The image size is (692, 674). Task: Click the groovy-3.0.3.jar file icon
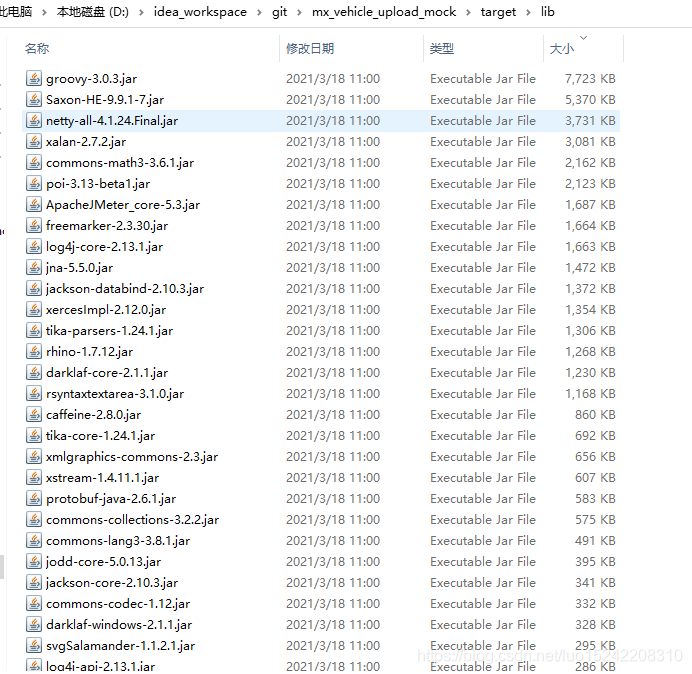pyautogui.click(x=34, y=79)
